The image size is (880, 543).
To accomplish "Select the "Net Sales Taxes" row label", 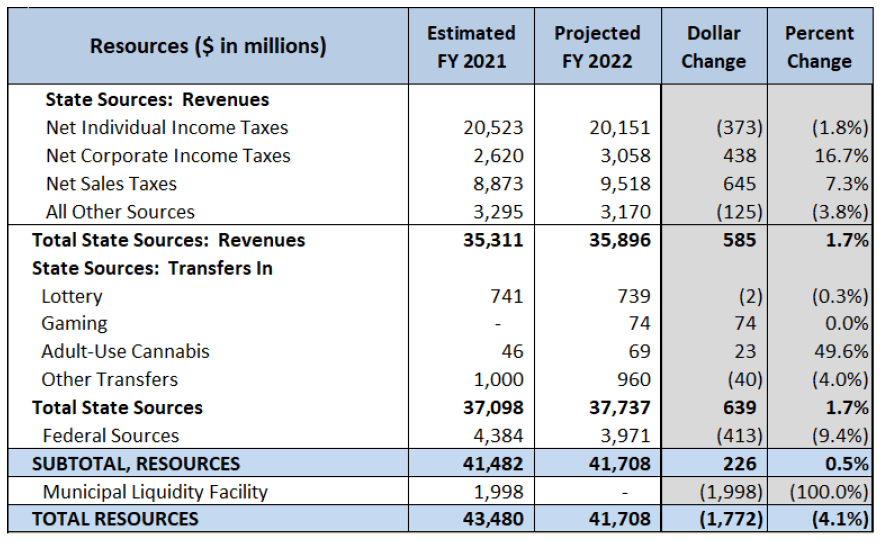I will tap(111, 184).
